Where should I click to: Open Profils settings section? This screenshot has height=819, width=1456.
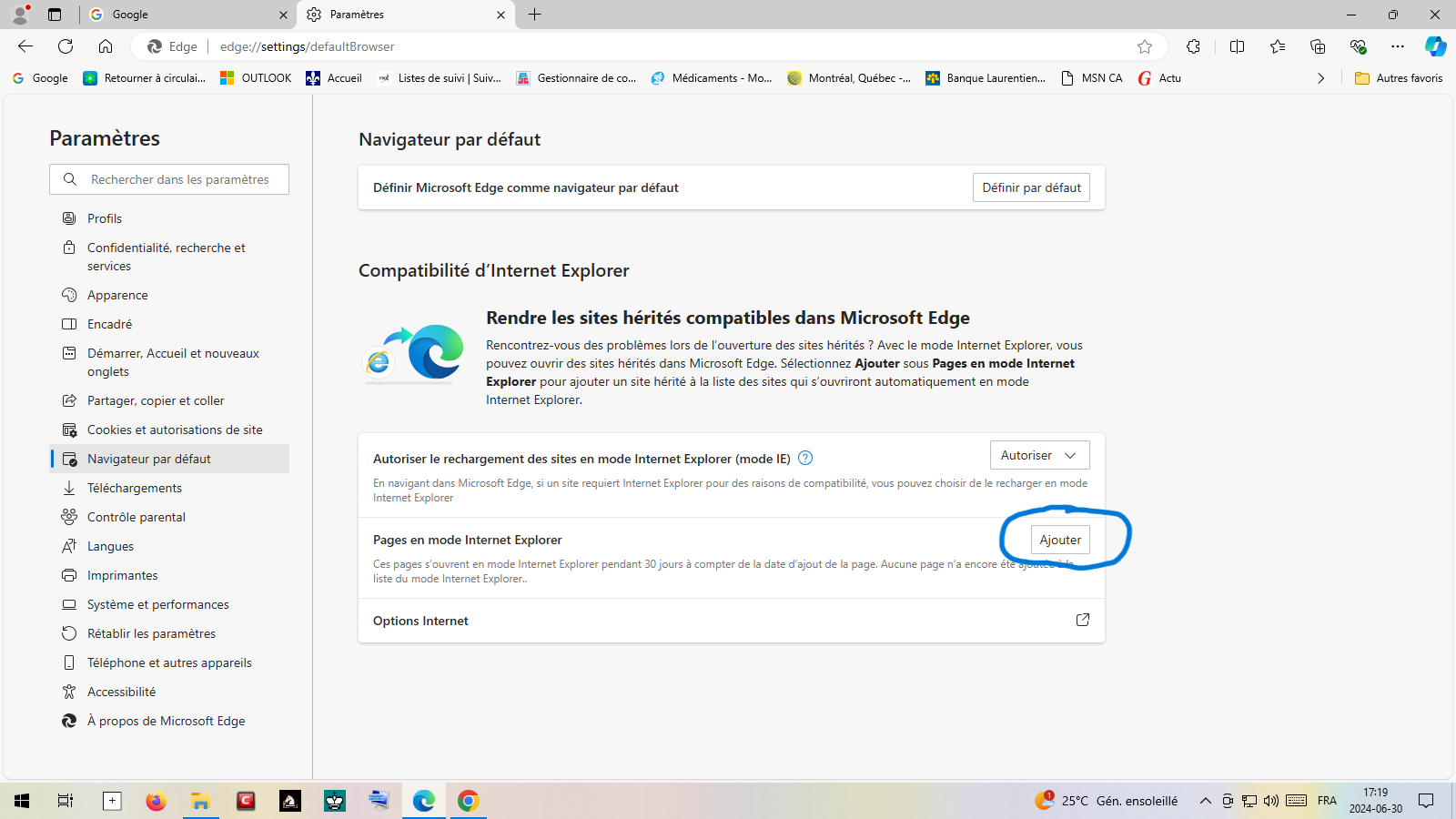169,218
